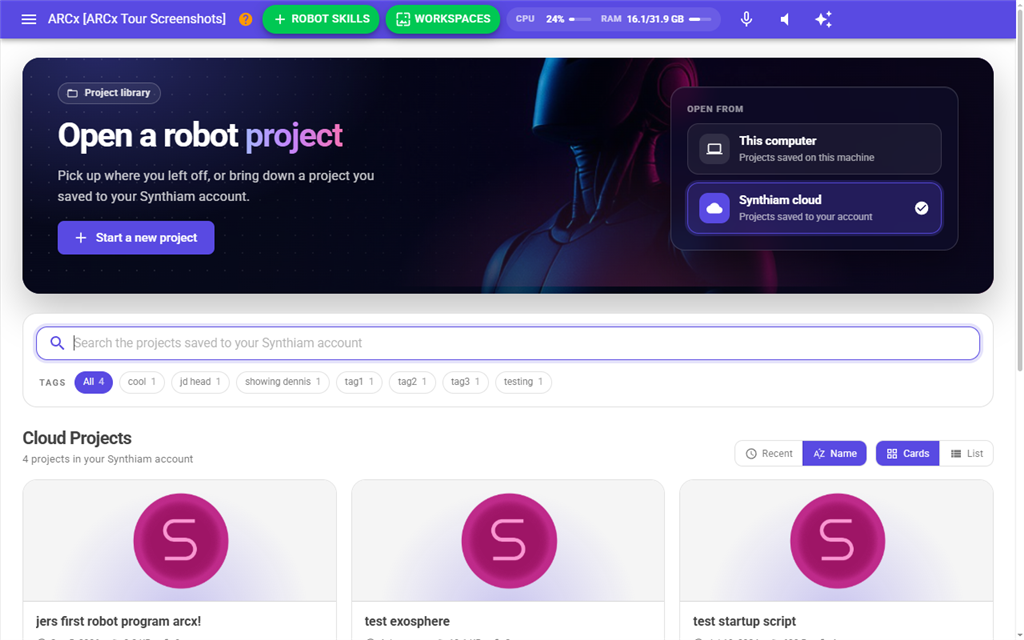Open test startup script project thumbnail
This screenshot has height=640, width=1024.
(837, 541)
